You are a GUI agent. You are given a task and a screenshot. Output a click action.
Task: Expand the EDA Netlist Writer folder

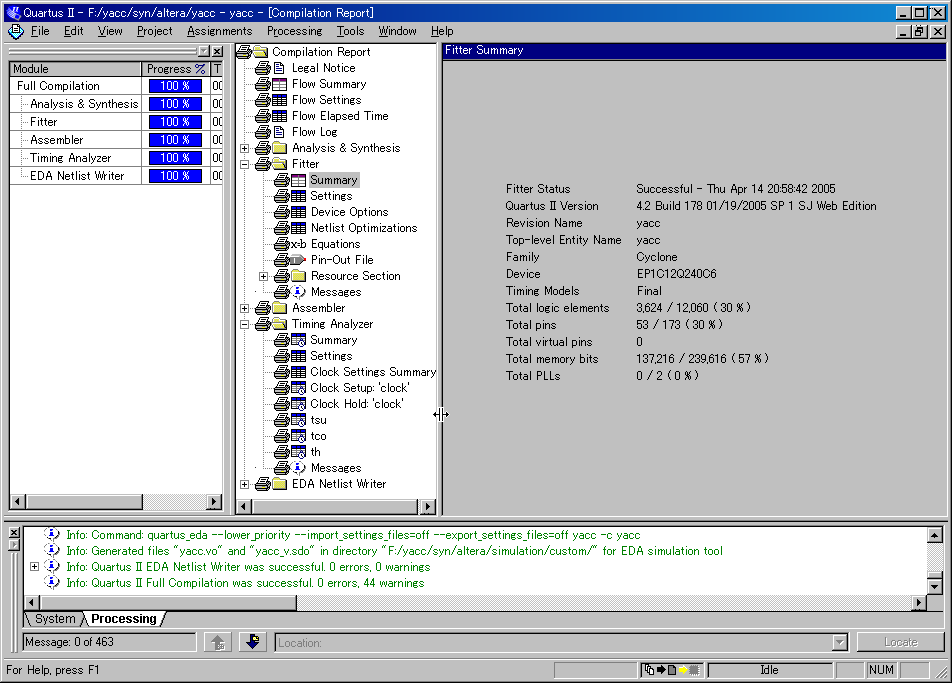245,484
